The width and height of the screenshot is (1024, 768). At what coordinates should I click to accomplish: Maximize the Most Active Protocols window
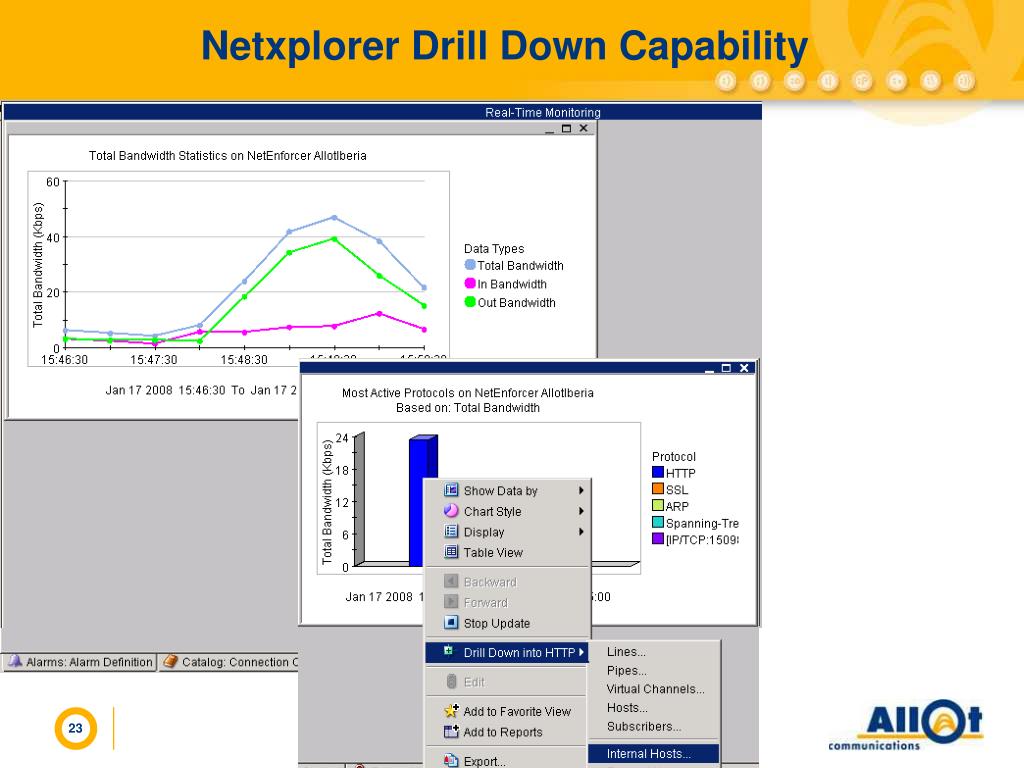726,368
